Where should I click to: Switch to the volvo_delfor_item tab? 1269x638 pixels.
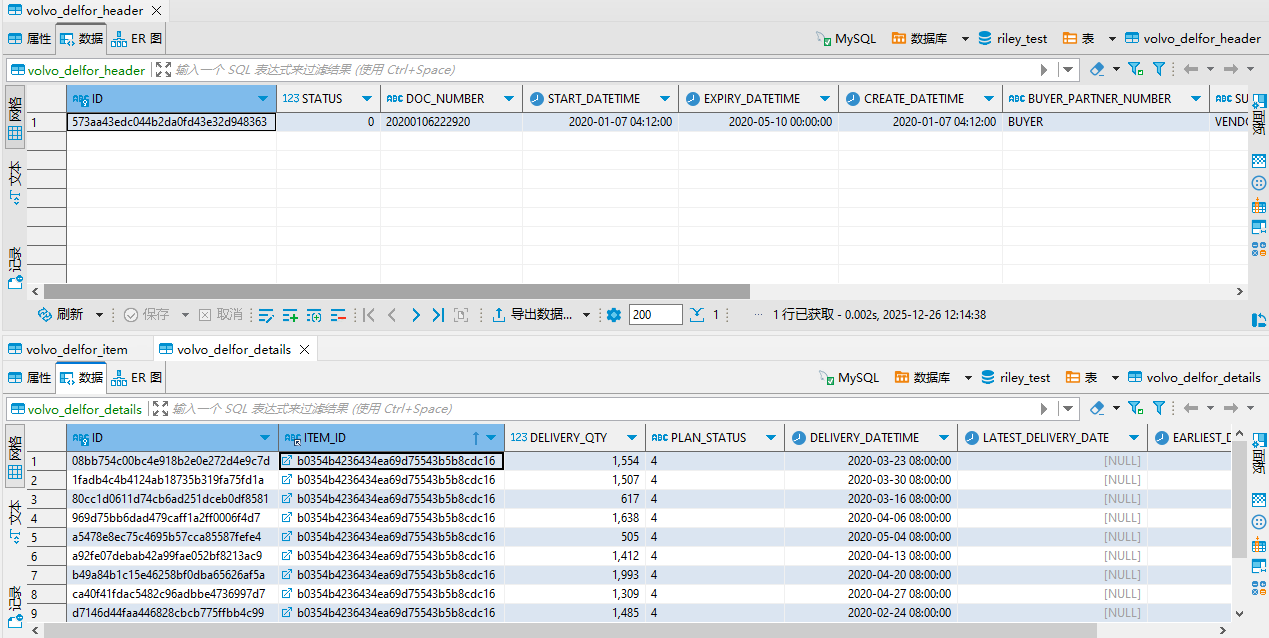(77, 349)
